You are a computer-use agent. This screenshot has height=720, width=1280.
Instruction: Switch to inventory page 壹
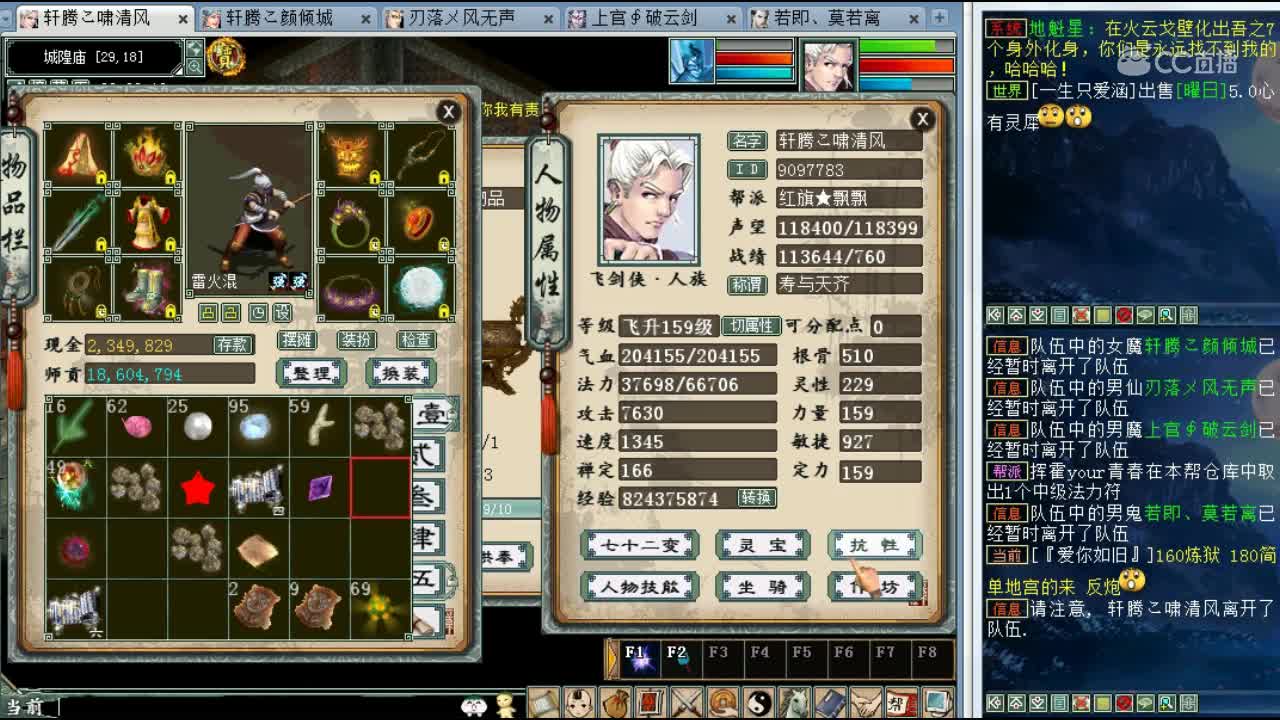pyautogui.click(x=432, y=414)
